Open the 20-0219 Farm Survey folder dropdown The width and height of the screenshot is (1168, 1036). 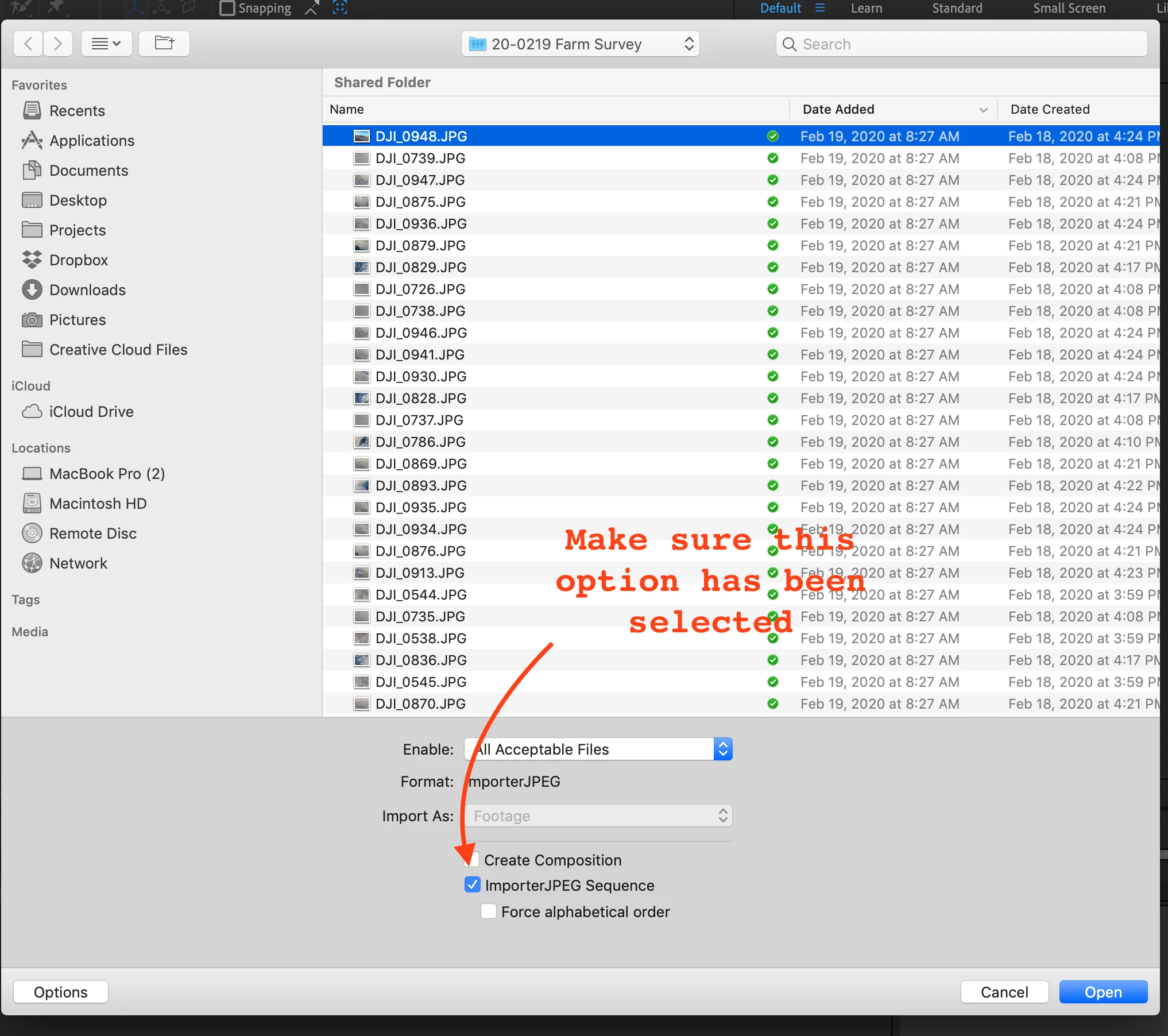580,44
